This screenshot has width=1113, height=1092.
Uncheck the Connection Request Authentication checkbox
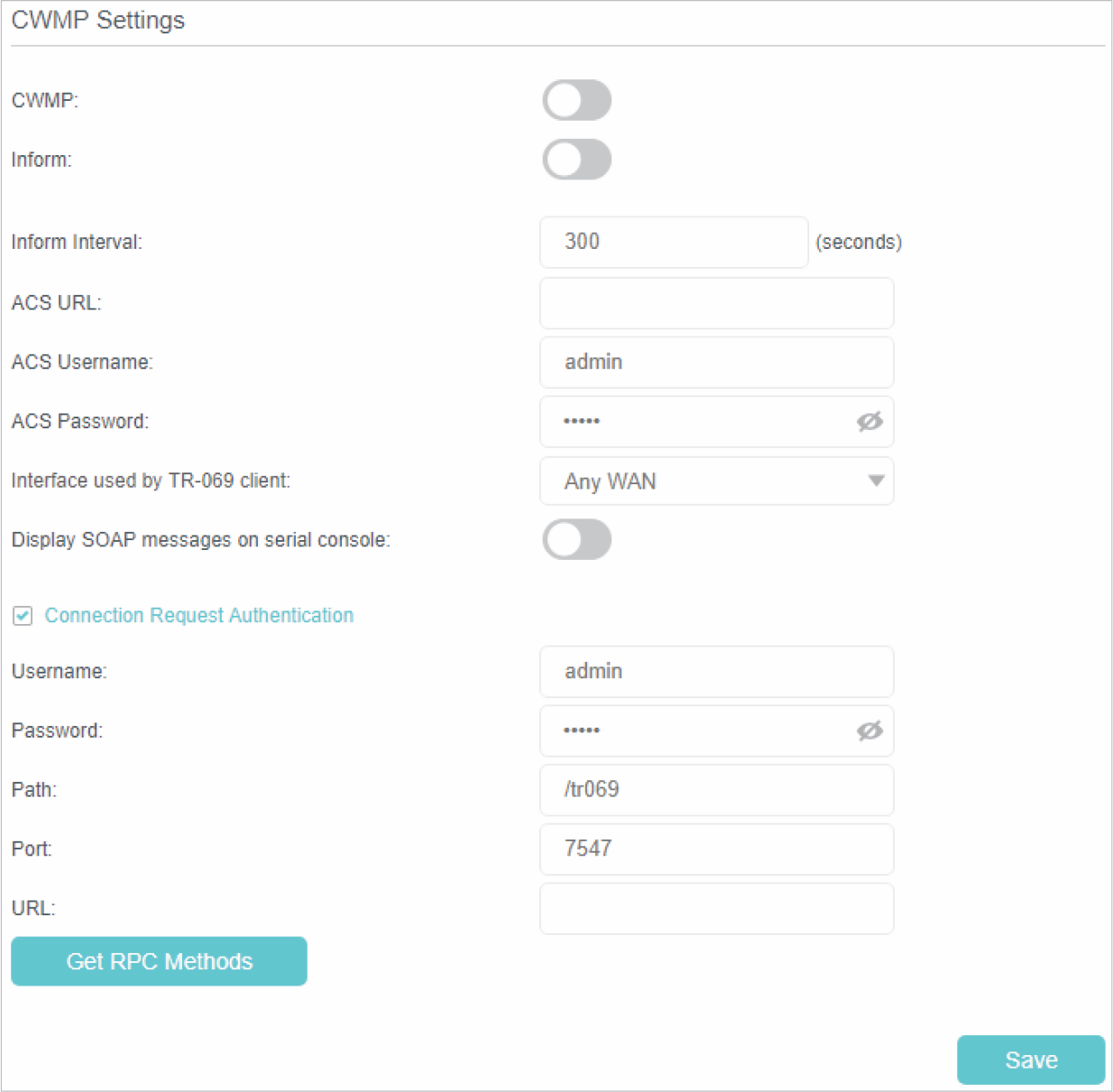23,616
